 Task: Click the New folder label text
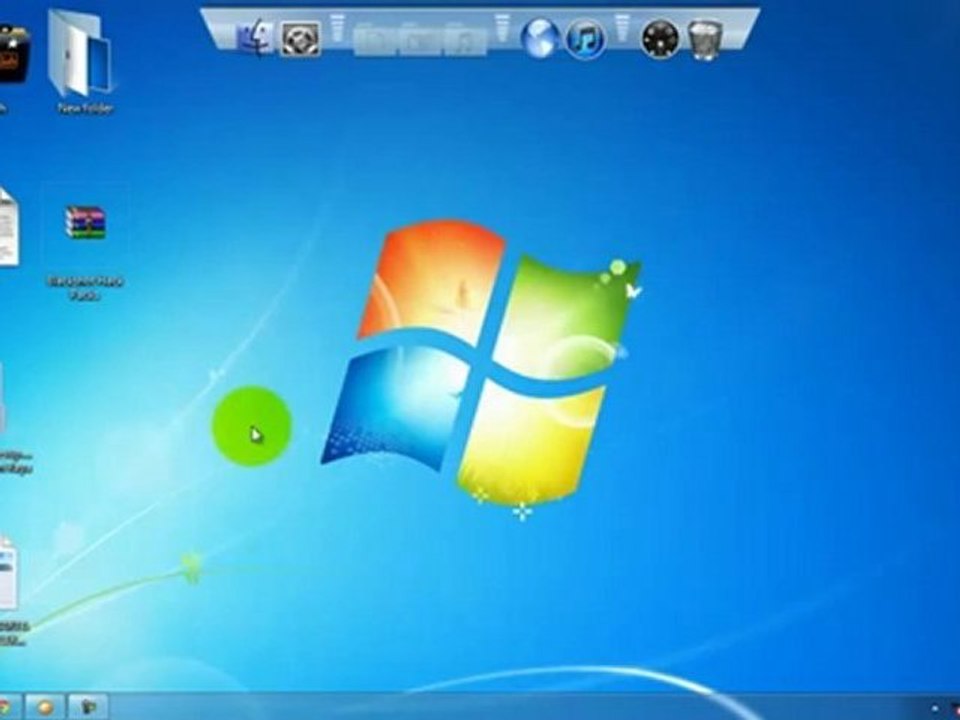(x=85, y=108)
